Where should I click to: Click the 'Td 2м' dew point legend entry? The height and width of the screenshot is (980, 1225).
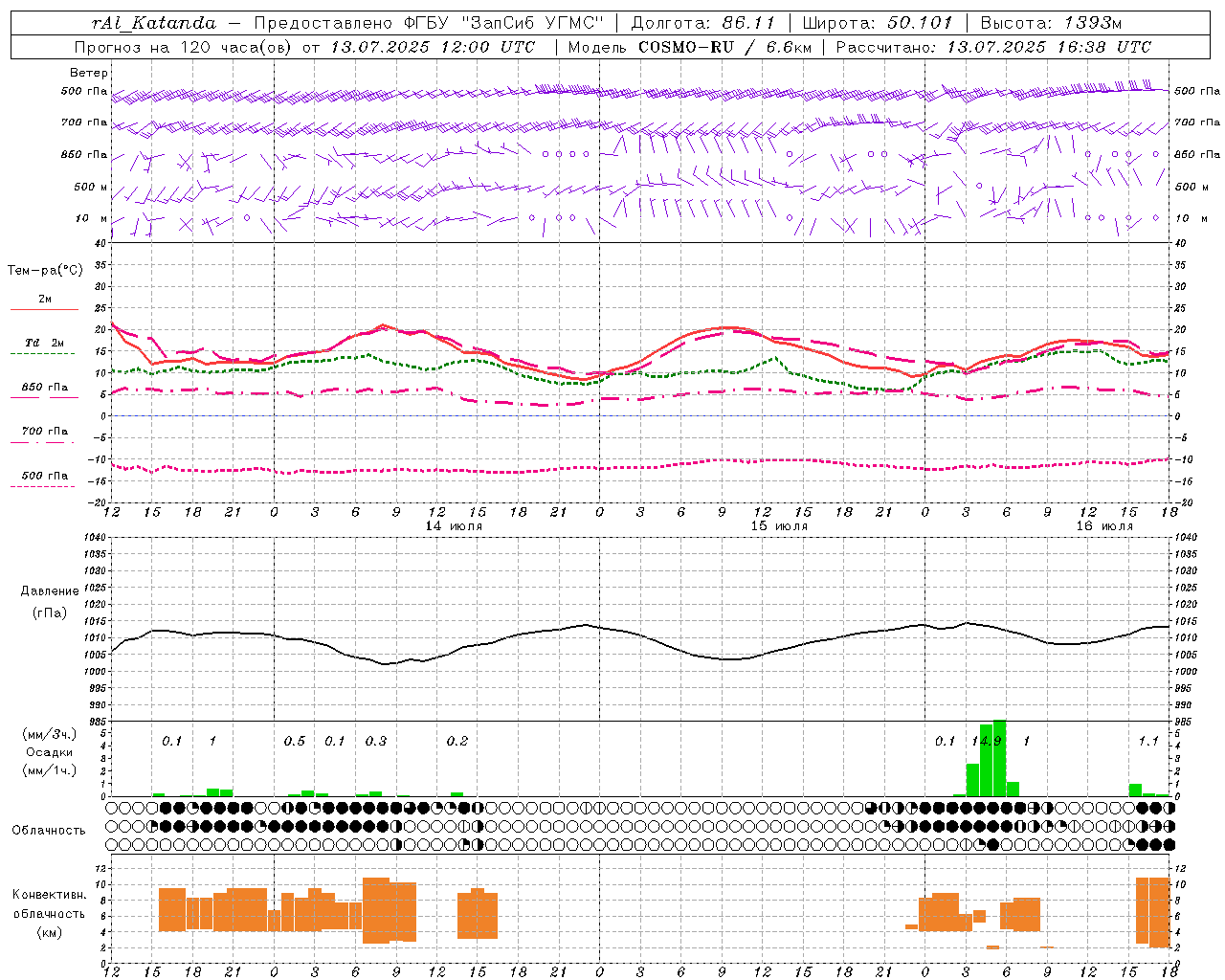click(45, 343)
